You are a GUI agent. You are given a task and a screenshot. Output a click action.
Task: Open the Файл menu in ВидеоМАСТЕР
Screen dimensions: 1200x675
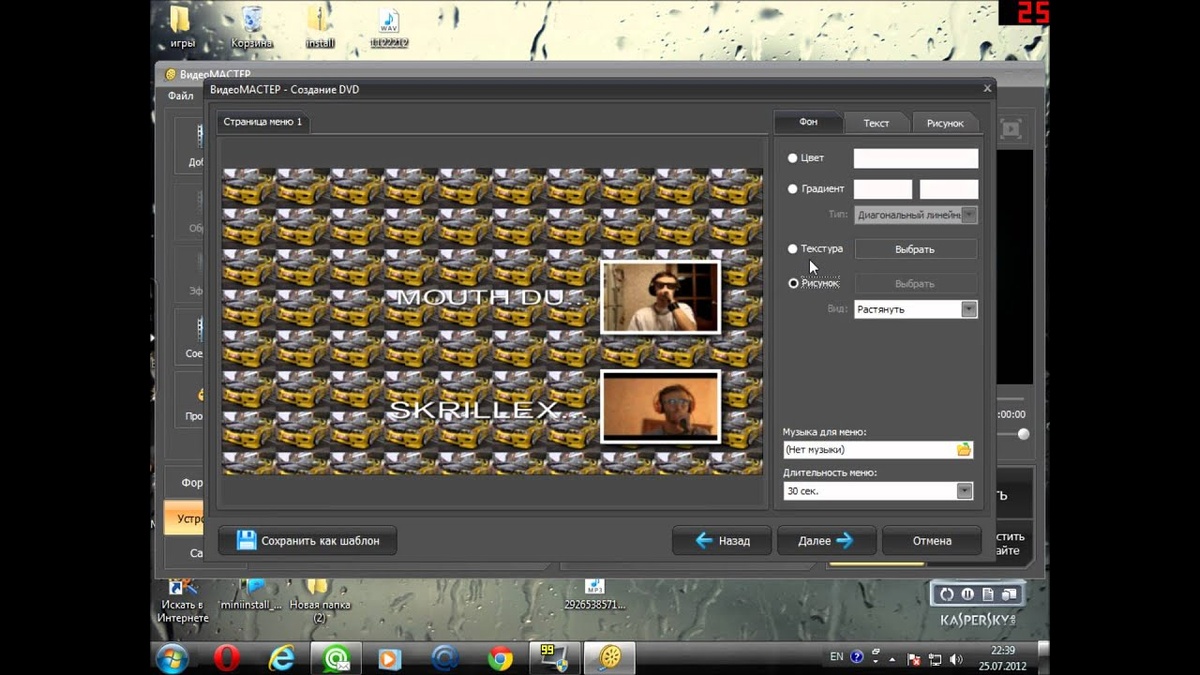(181, 96)
